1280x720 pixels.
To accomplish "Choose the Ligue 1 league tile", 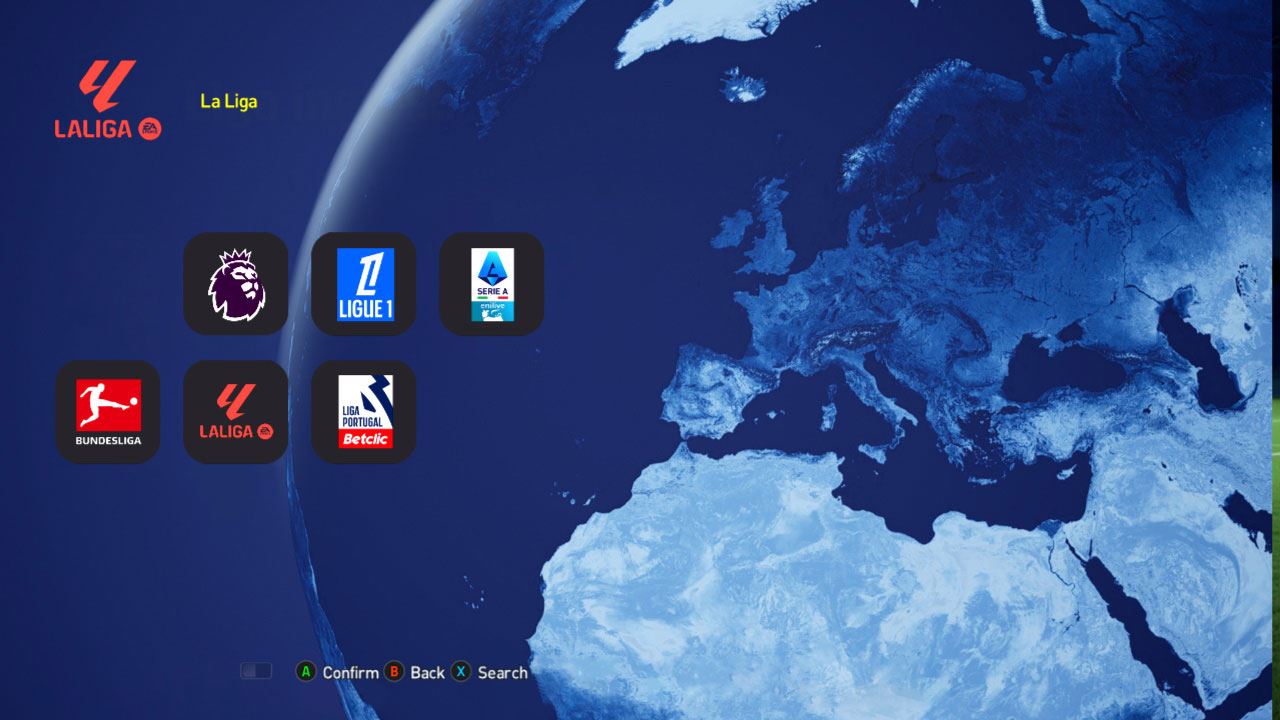I will pyautogui.click(x=364, y=284).
